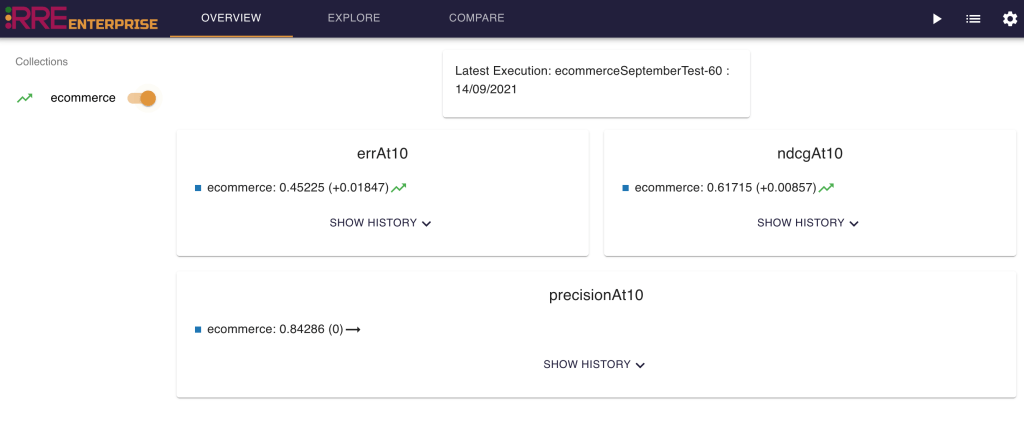Click the precisionAt10 card title
Image resolution: width=1024 pixels, height=424 pixels.
[595, 295]
